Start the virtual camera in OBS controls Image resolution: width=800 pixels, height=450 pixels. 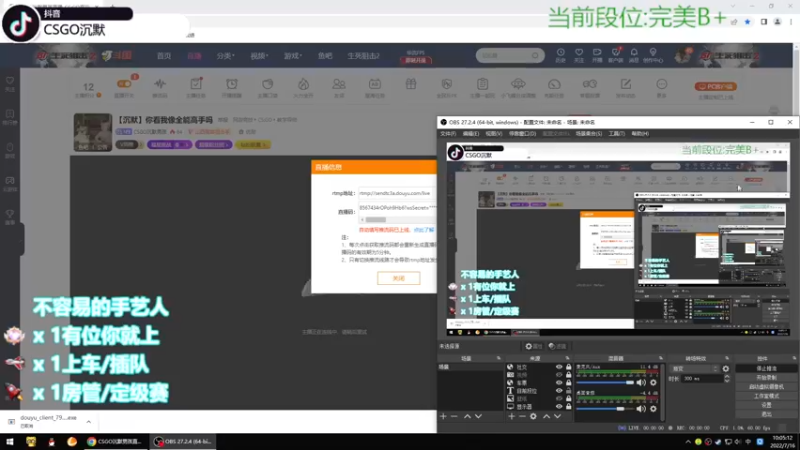coord(766,387)
